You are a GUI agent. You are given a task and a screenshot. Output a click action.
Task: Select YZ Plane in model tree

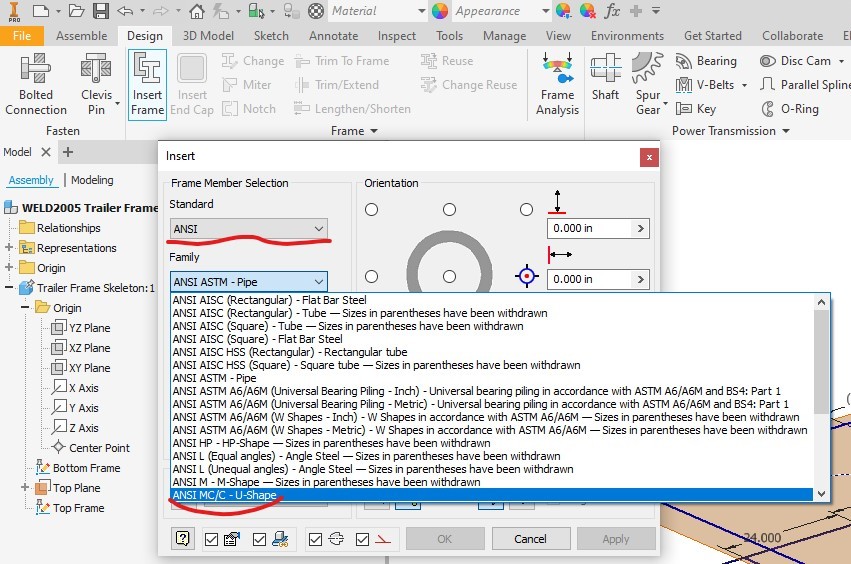[x=89, y=328]
